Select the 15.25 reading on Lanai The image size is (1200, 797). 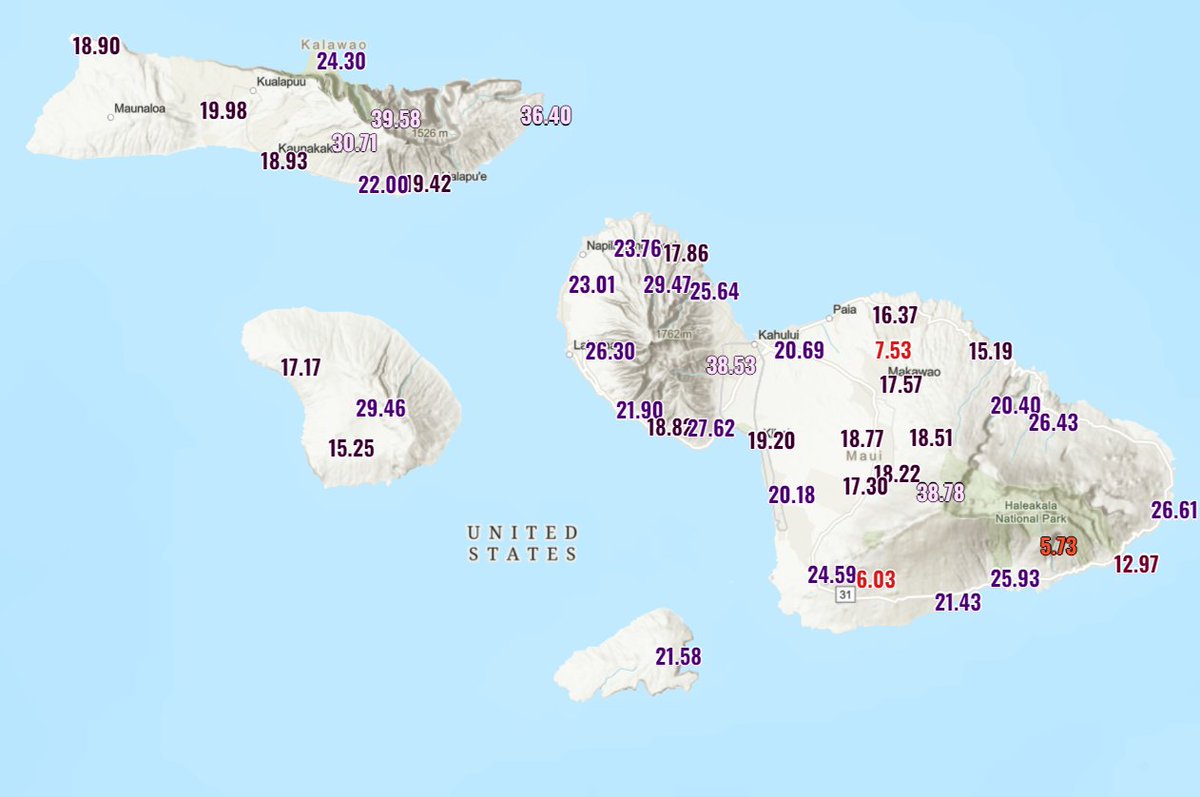[x=351, y=448]
